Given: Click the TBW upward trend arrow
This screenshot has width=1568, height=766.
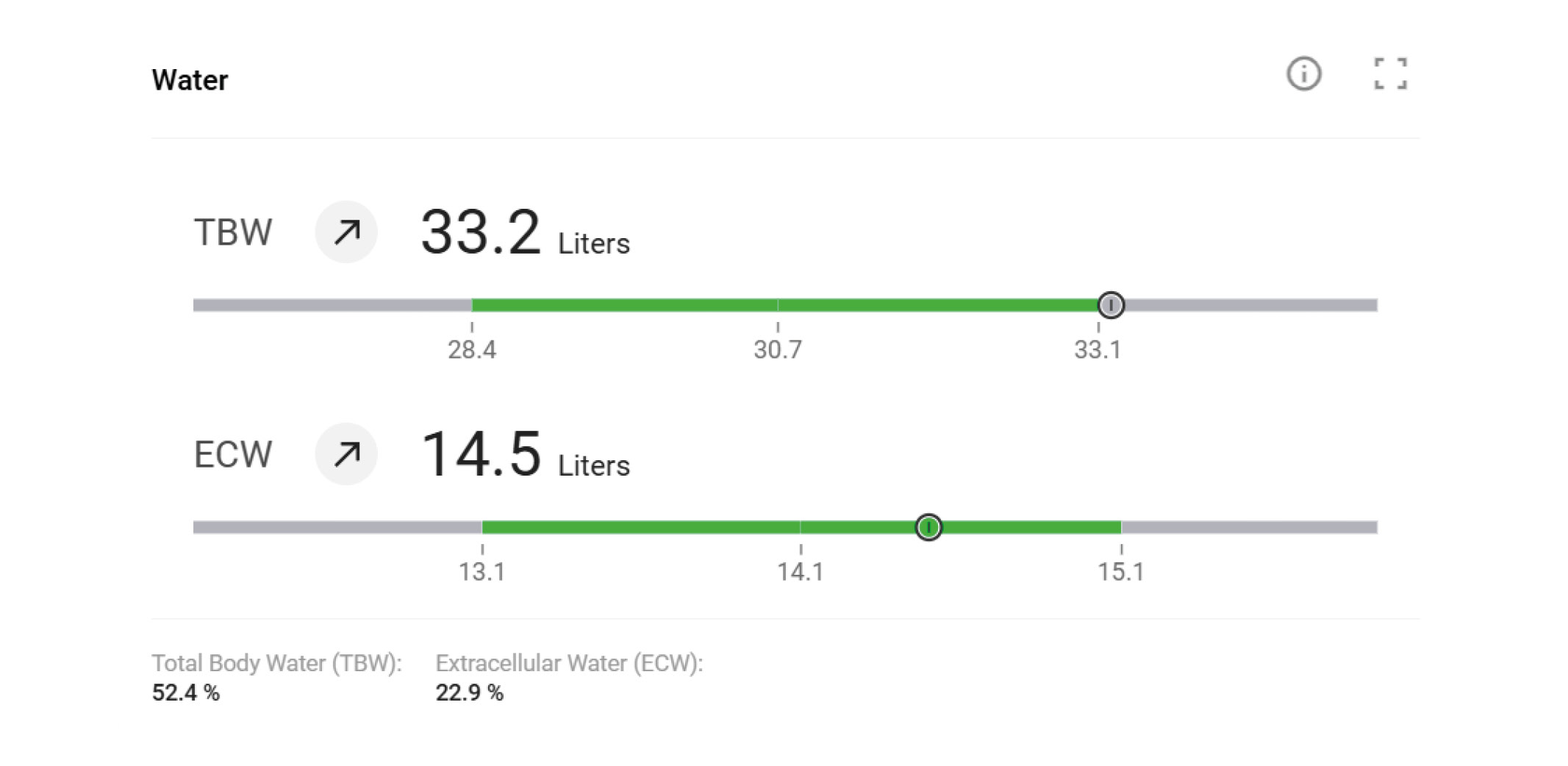Looking at the screenshot, I should point(346,232).
